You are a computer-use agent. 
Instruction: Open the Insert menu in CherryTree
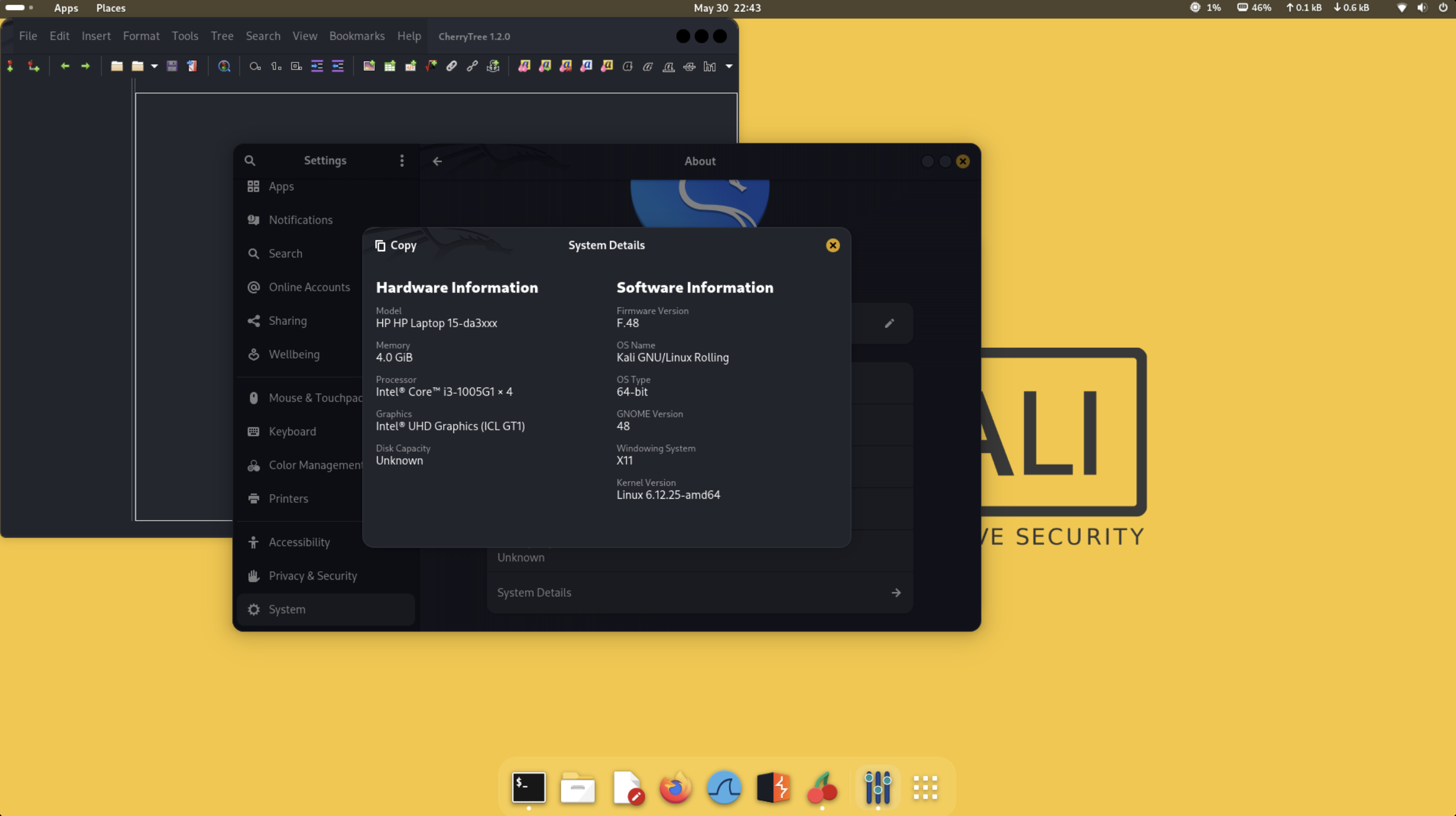(96, 36)
